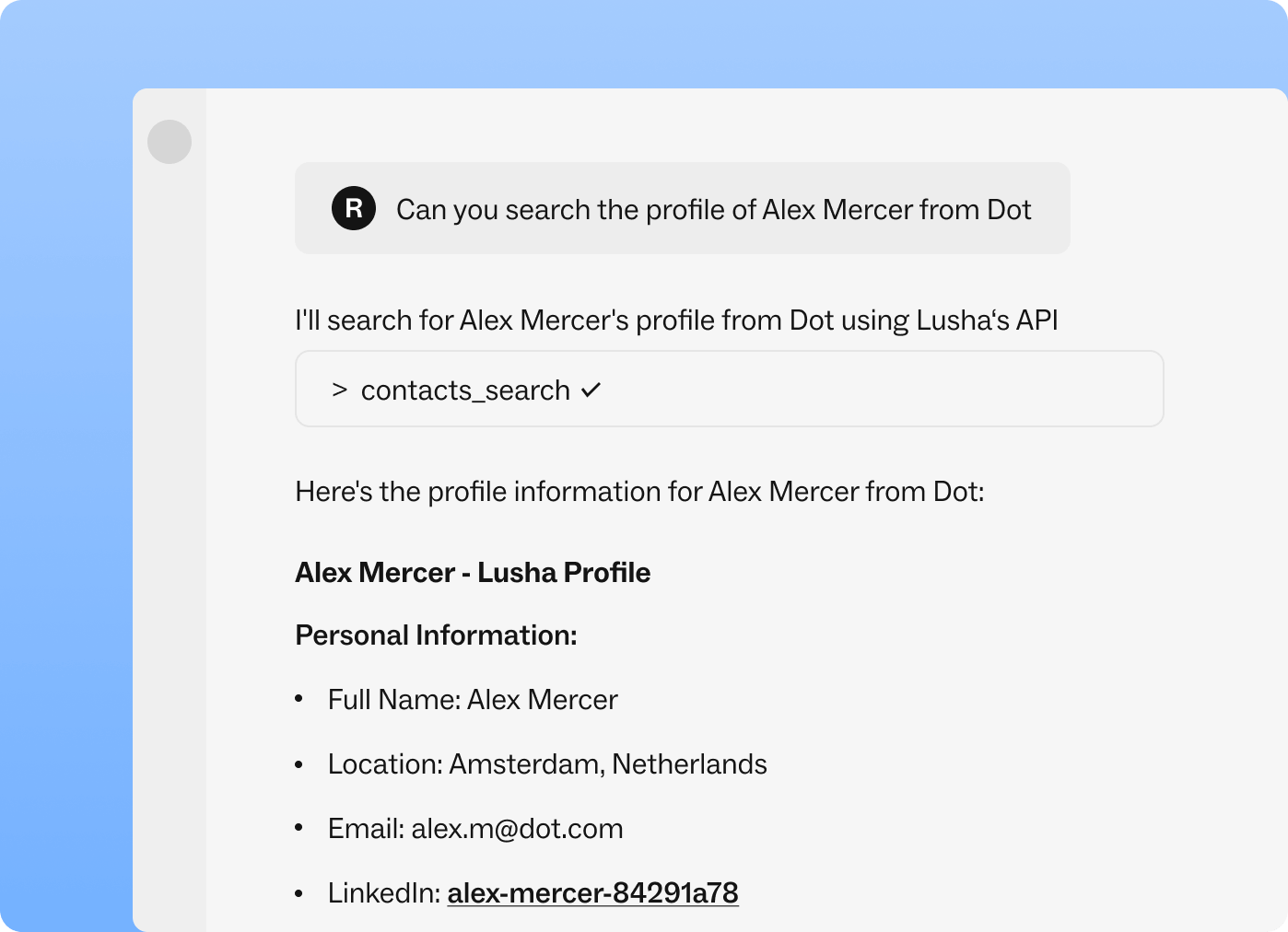
Task: Click the "Personal Information:" heading
Action: click(x=436, y=635)
